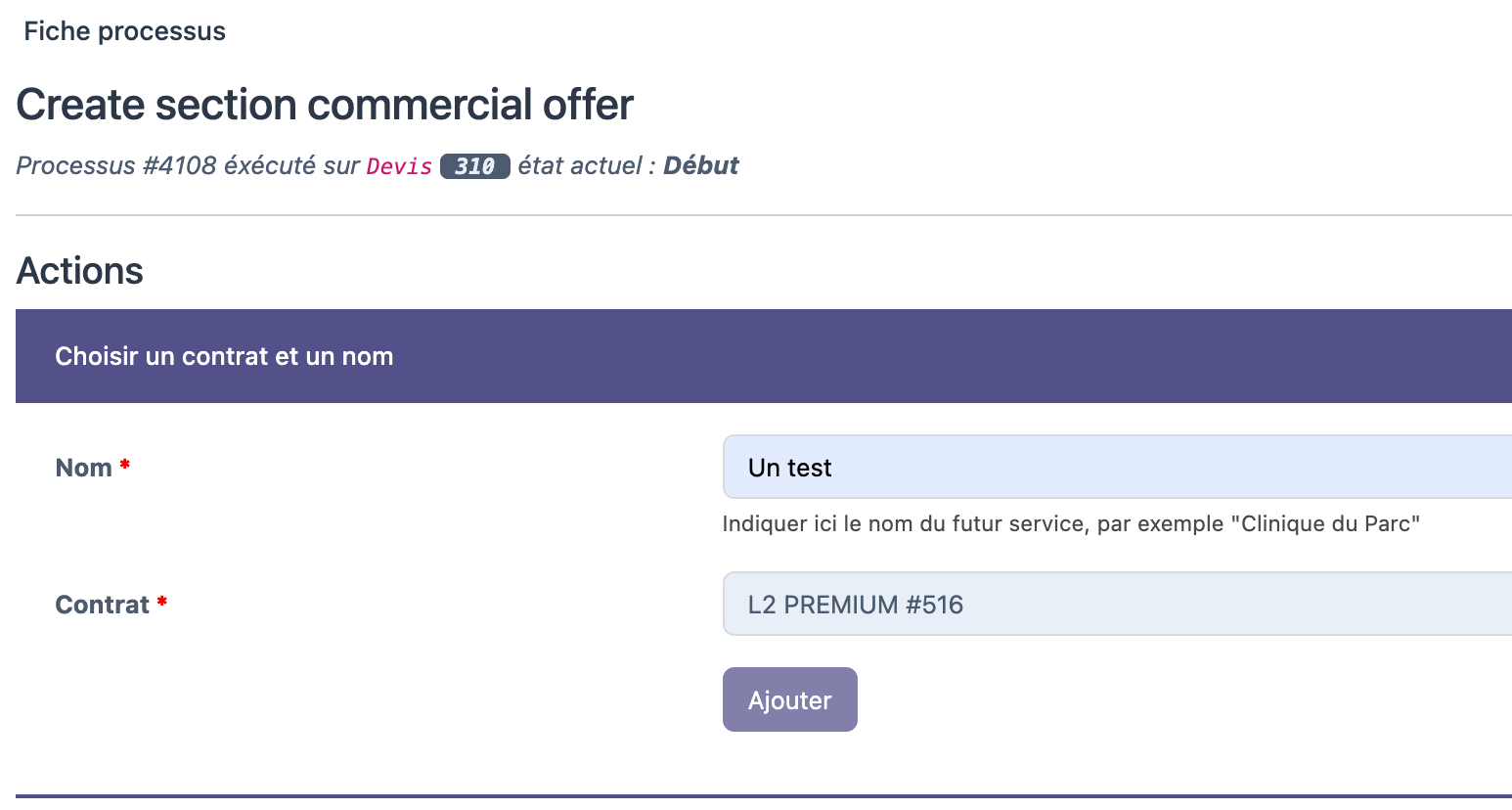Viewport: 1512px width, 810px height.
Task: Focus the Nom input field
Action: (1115, 468)
